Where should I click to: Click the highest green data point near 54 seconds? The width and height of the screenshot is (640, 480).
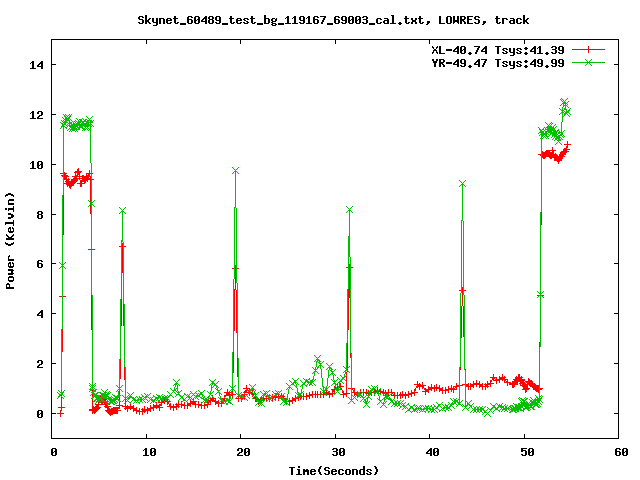(564, 101)
